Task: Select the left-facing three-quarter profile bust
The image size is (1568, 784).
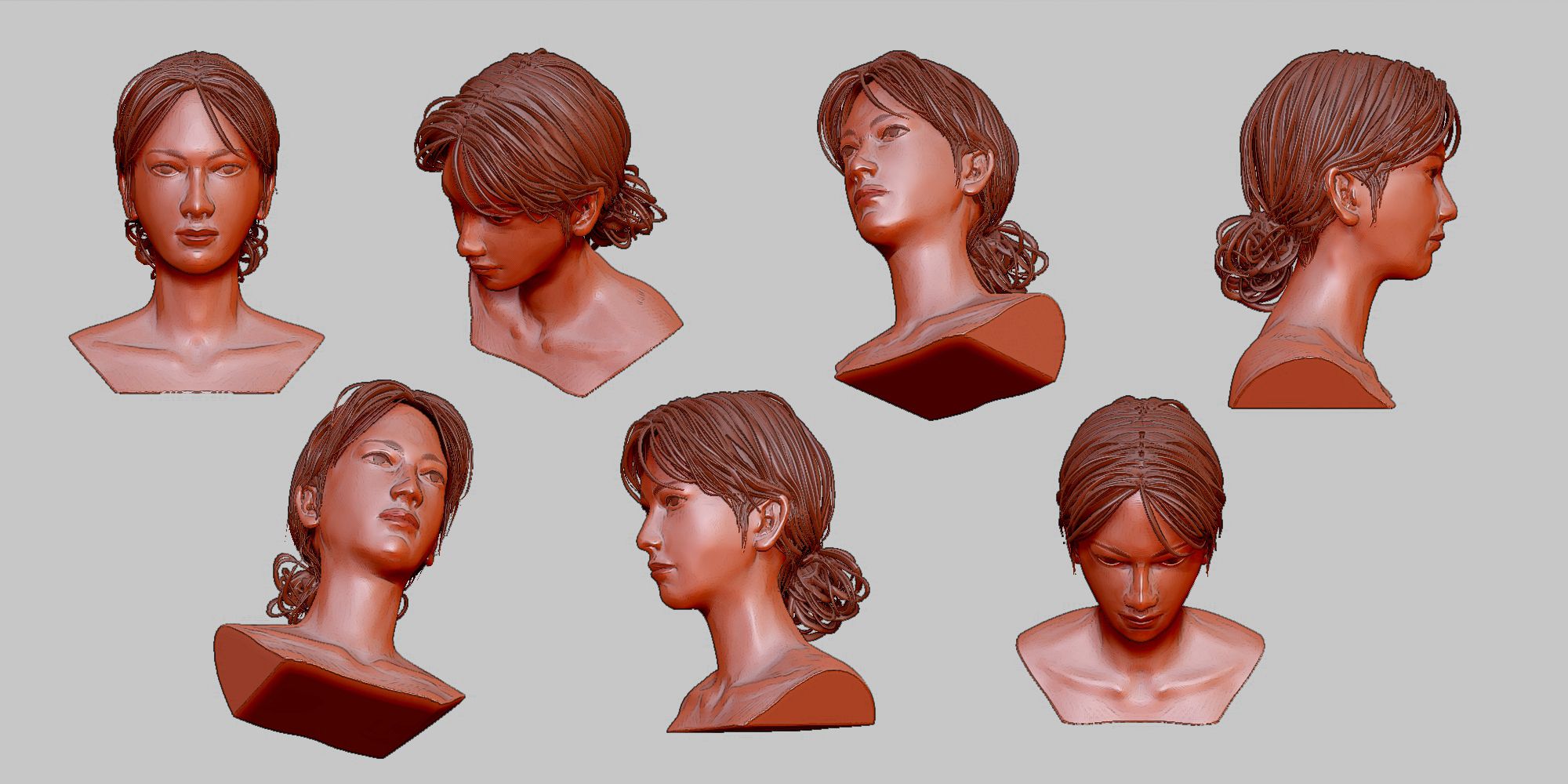Action: [747, 563]
